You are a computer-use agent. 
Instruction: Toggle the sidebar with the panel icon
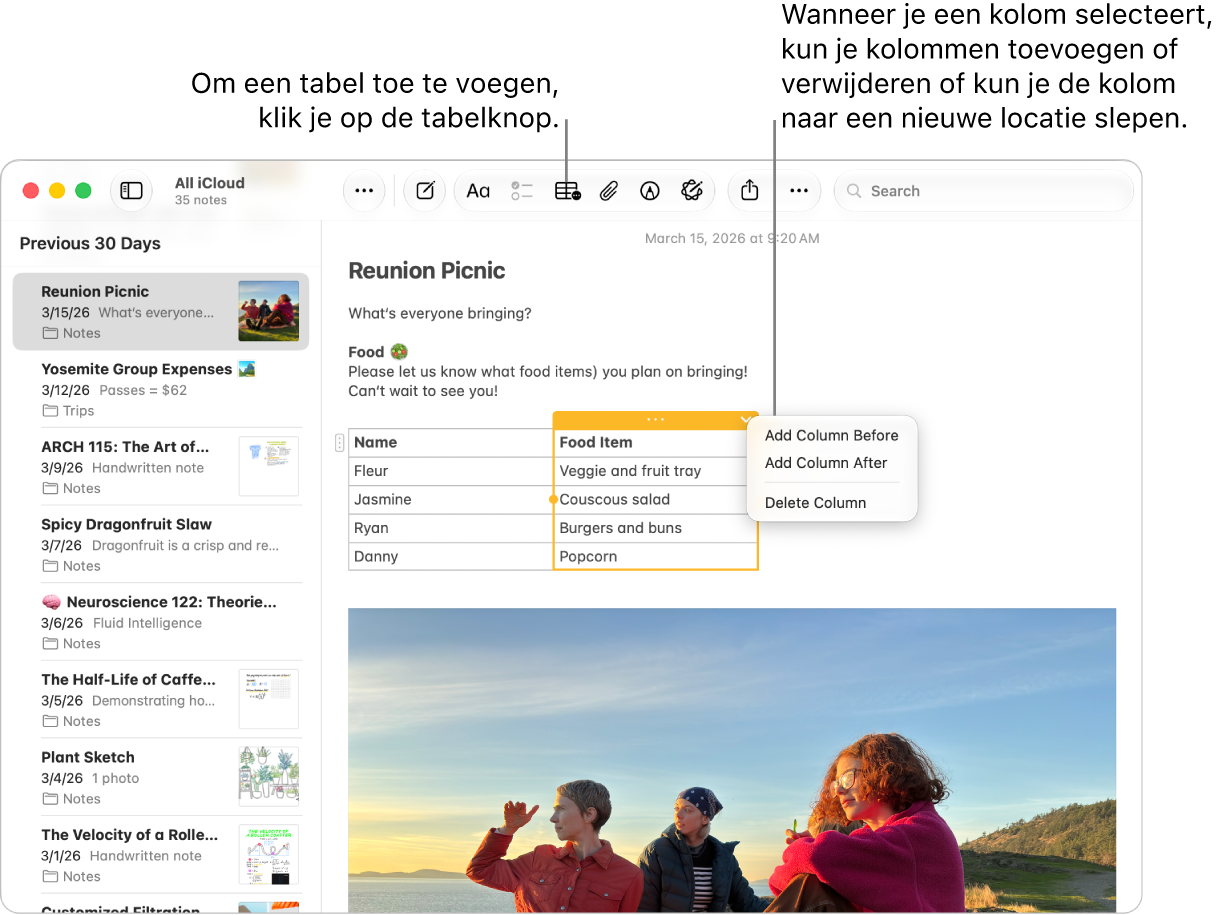(x=132, y=191)
